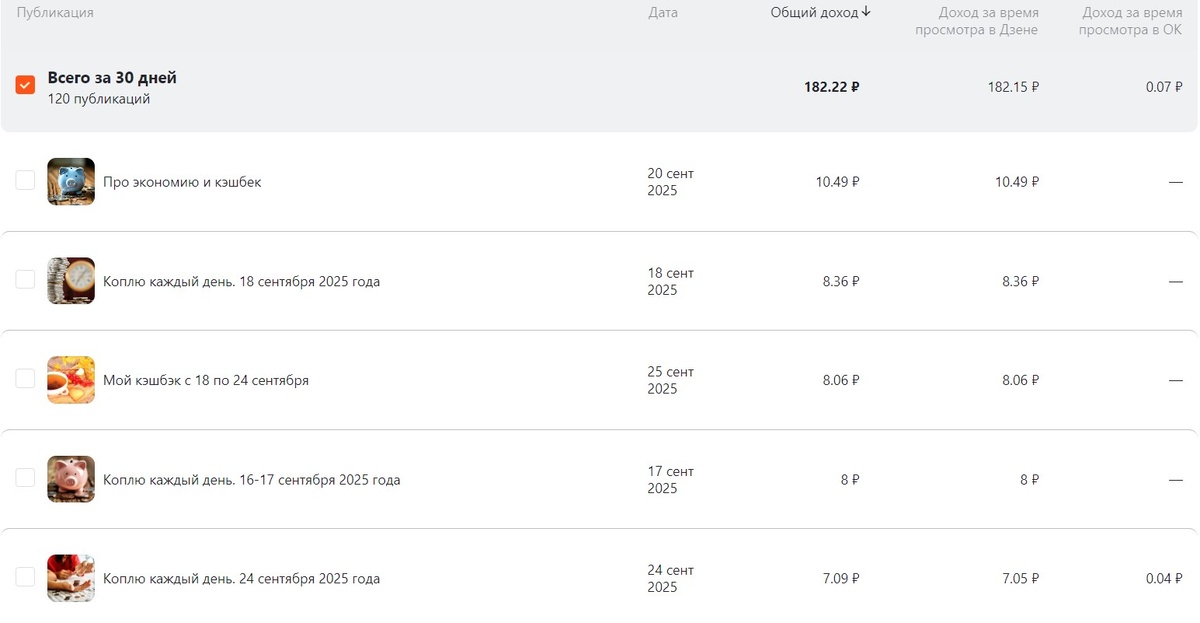Open thumbnail for Коплю каждый день 24 сентября
The height and width of the screenshot is (623, 1200).
[x=71, y=578]
